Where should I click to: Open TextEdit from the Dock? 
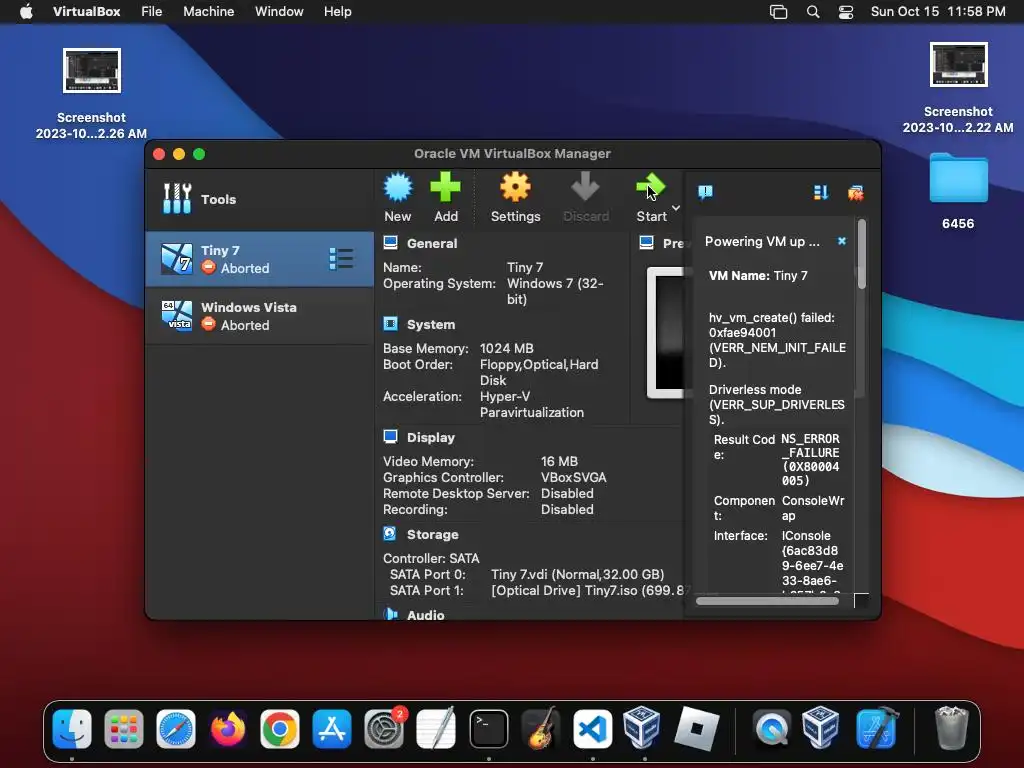pyautogui.click(x=436, y=728)
